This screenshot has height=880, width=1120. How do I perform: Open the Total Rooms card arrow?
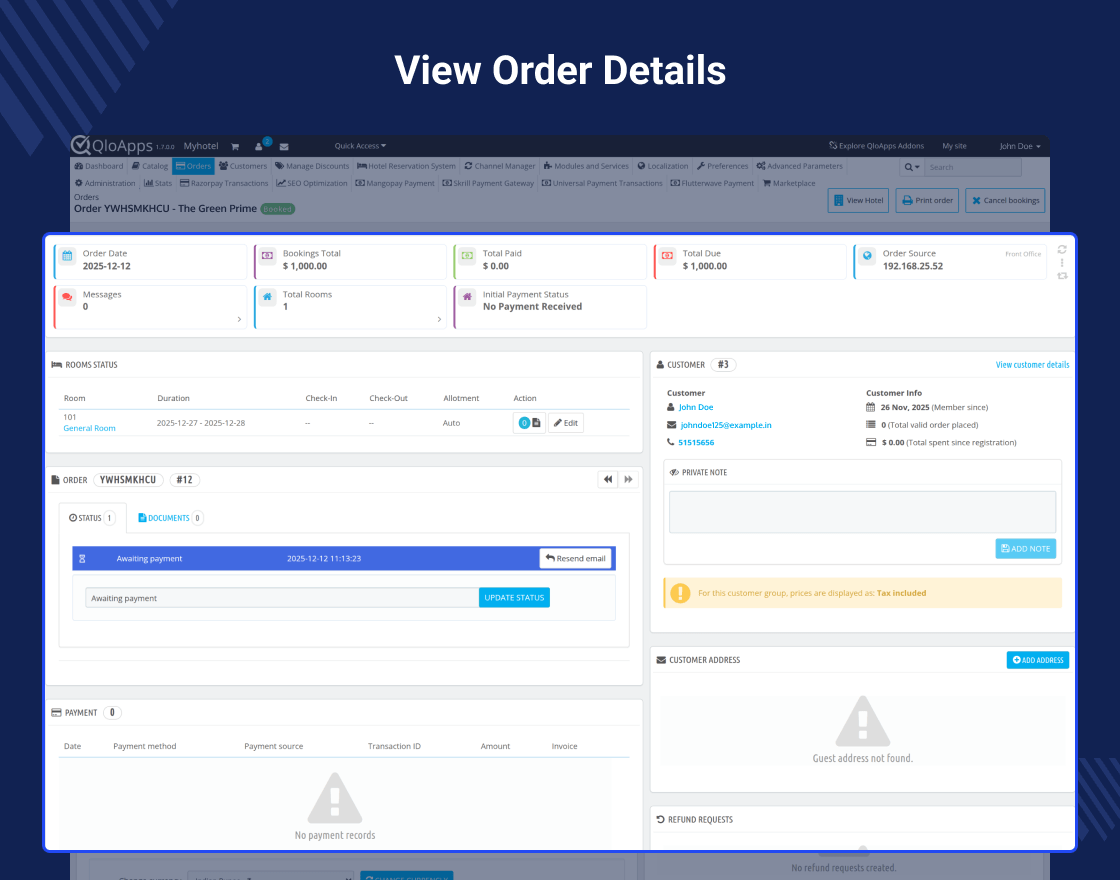[x=439, y=319]
